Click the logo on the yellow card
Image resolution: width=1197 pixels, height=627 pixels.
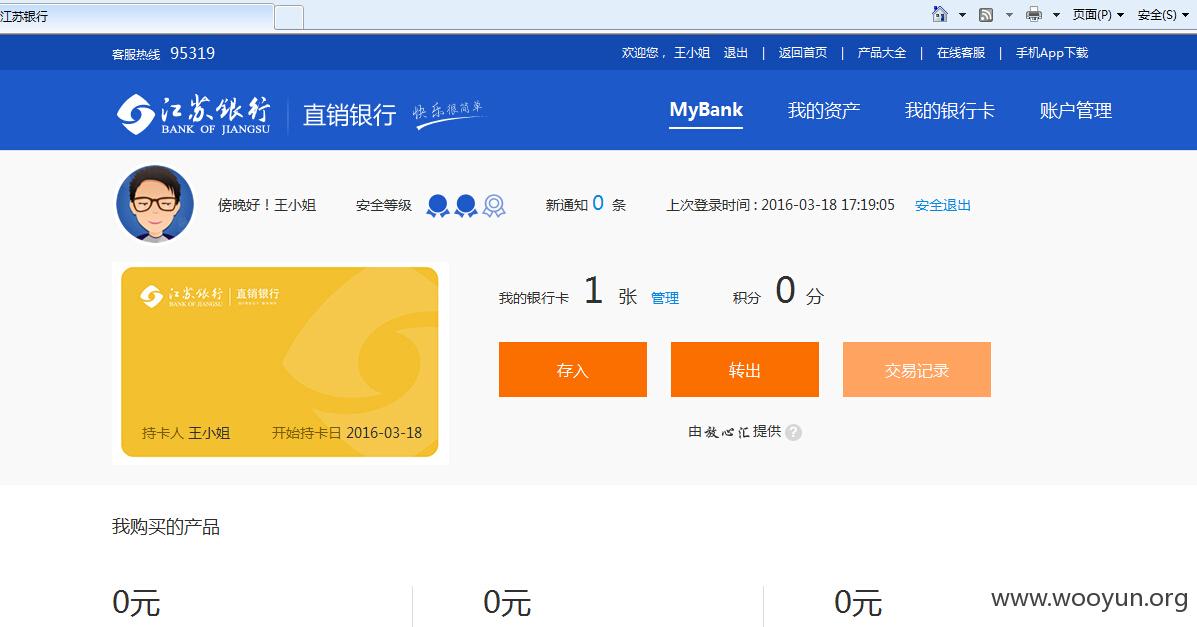[209, 296]
